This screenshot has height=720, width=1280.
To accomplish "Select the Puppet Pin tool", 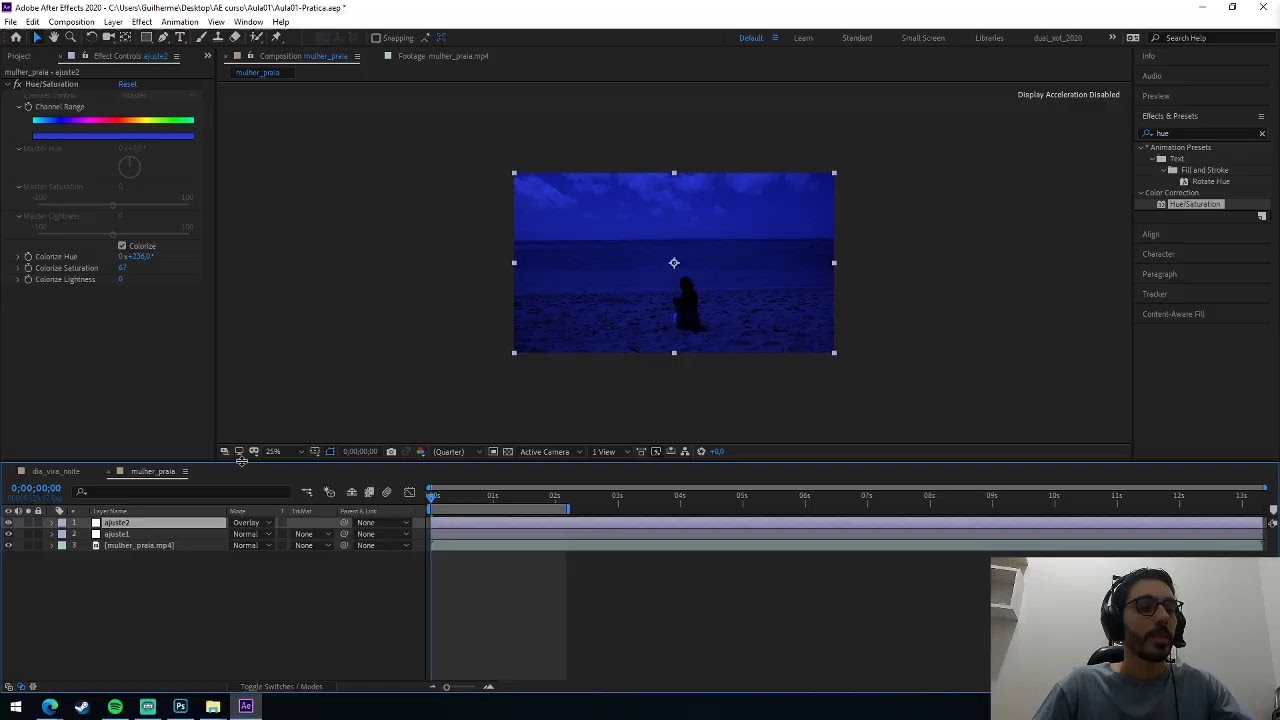I will coord(276,37).
